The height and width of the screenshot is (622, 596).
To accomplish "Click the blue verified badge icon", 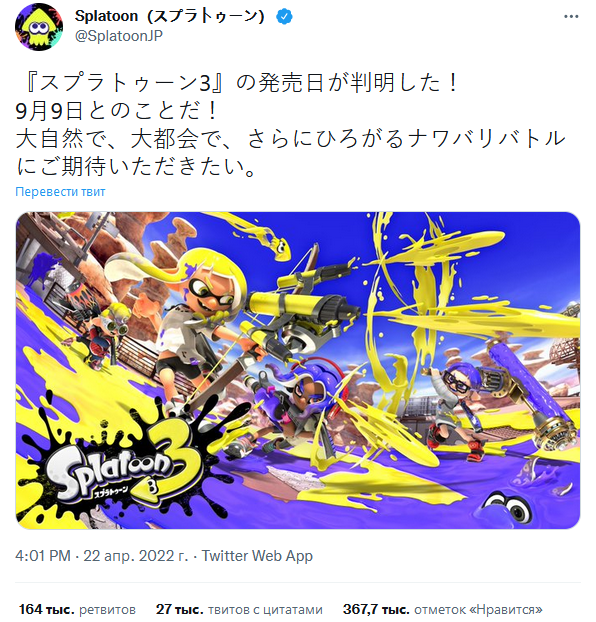I will click(285, 17).
